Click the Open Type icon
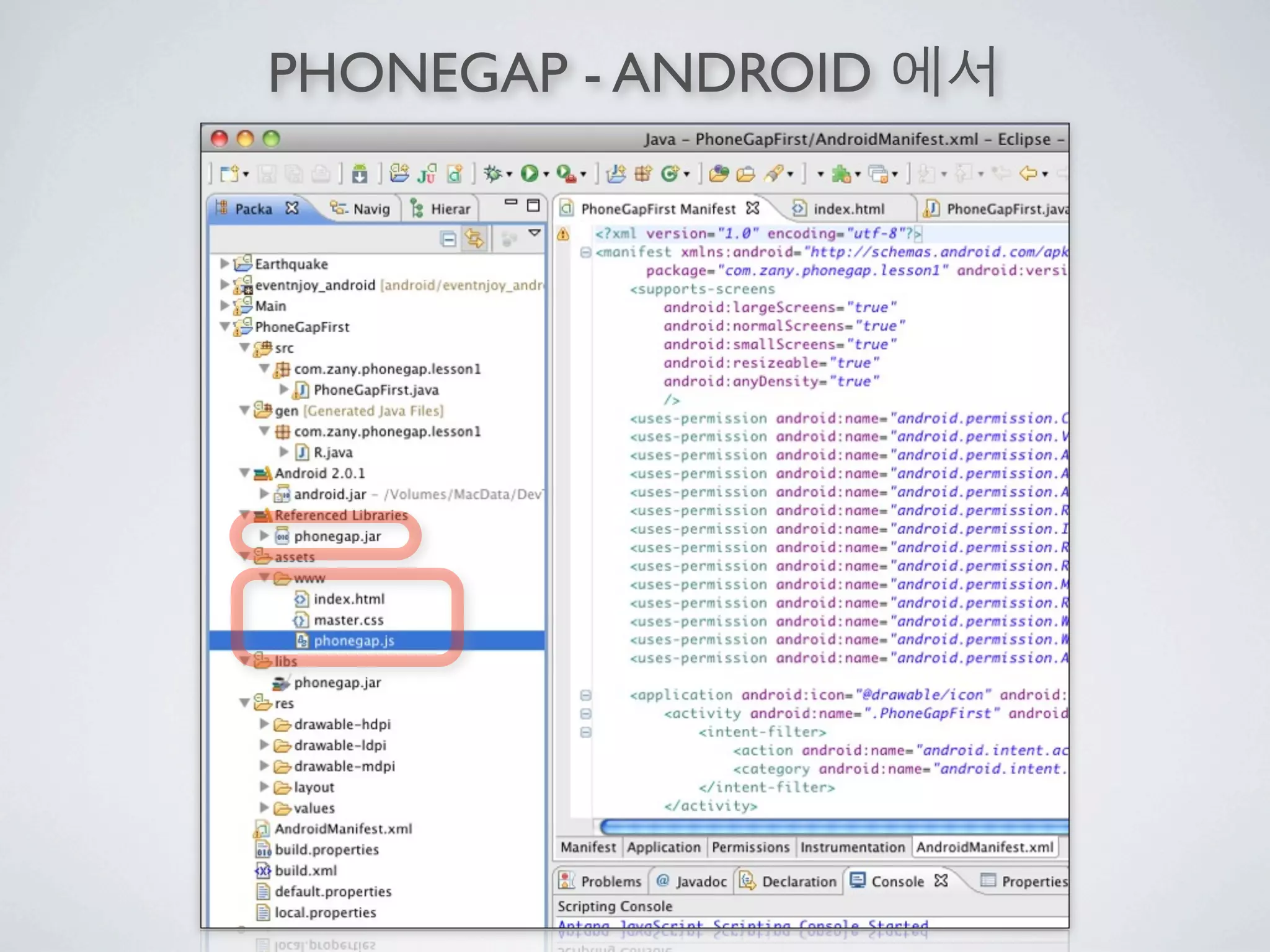 (x=719, y=174)
